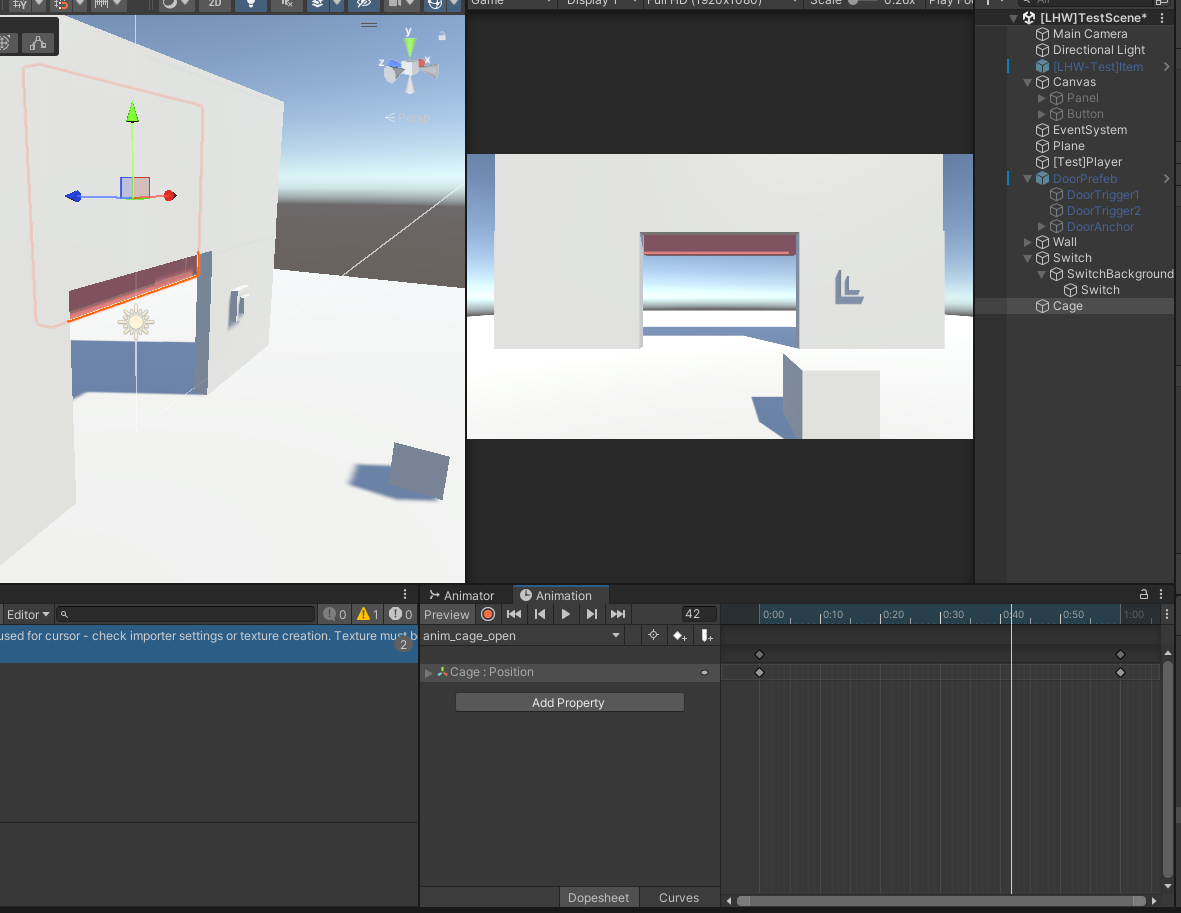Expand the Wall object
The image size is (1181, 913).
pyautogui.click(x=1027, y=242)
